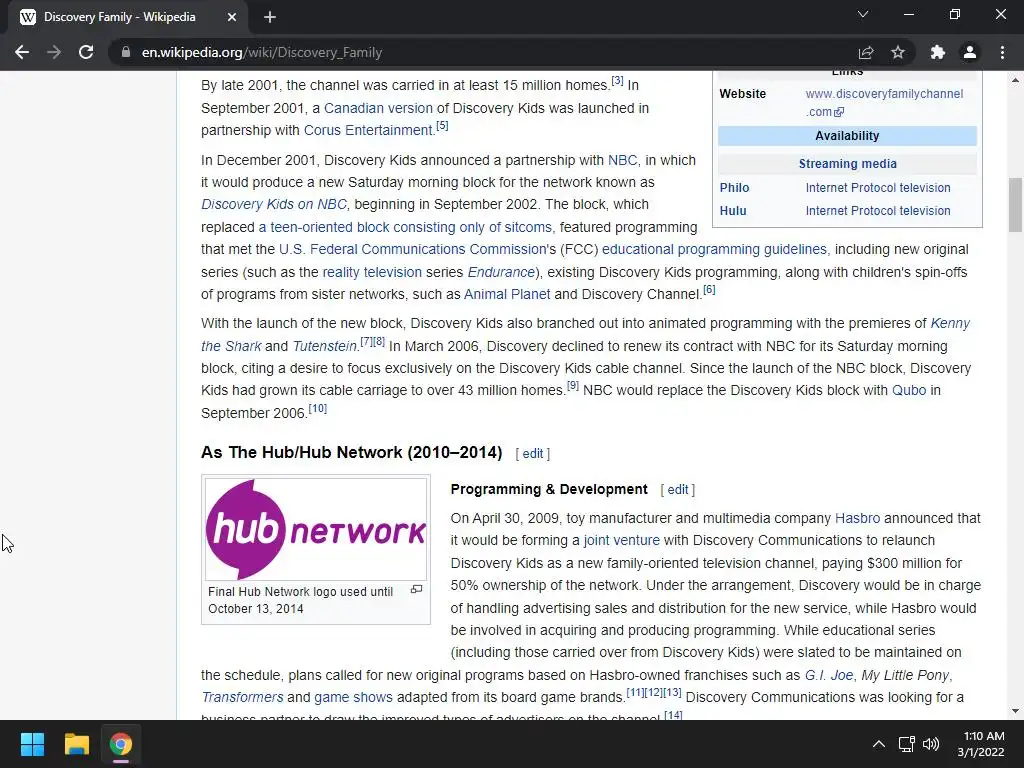This screenshot has width=1024, height=768.
Task: Open the joint venture link
Action: click(621, 541)
